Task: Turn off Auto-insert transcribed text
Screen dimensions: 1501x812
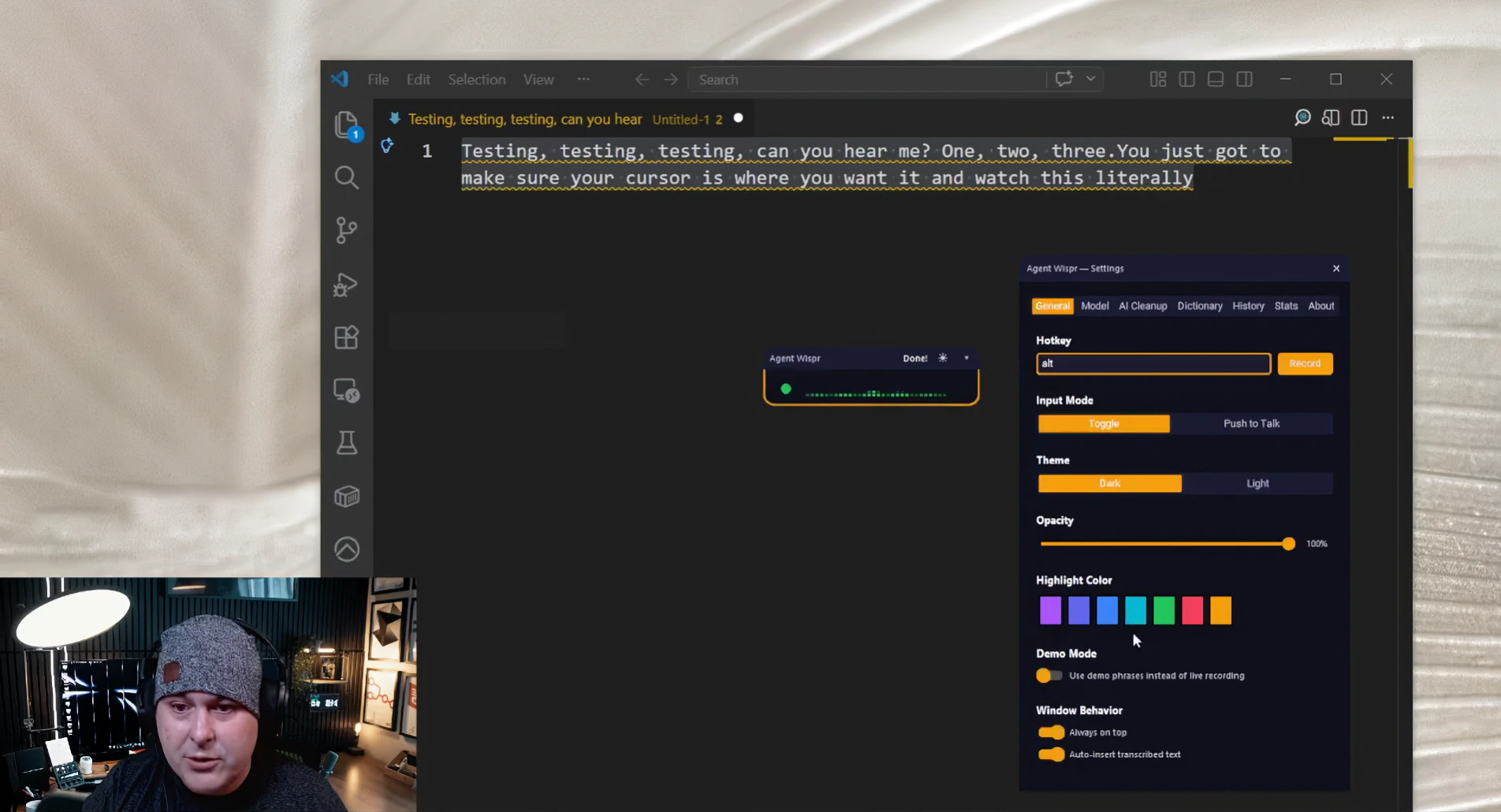Action: click(1051, 754)
